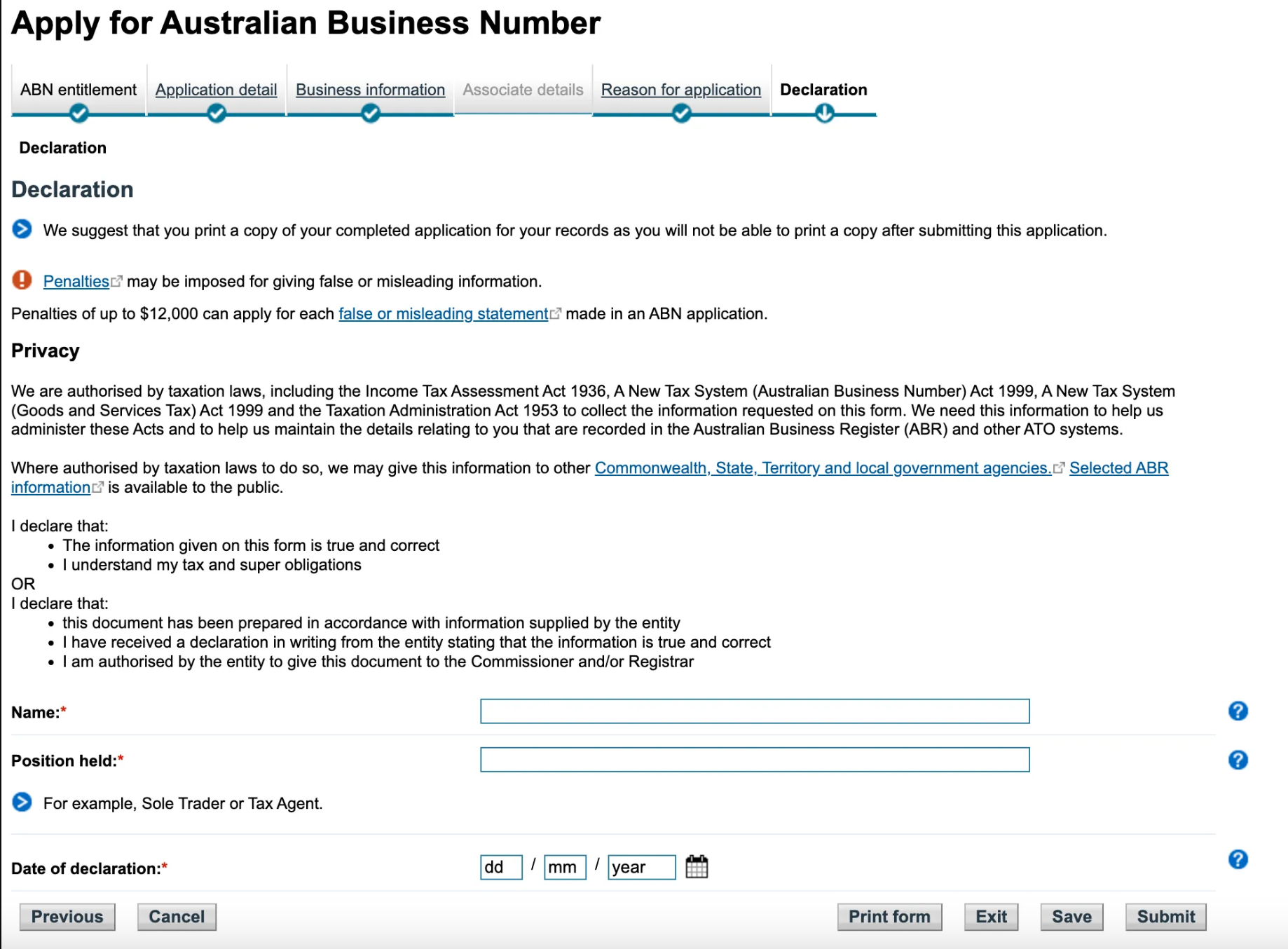1288x949 pixels.
Task: Go to the Application detail tab
Action: (216, 90)
